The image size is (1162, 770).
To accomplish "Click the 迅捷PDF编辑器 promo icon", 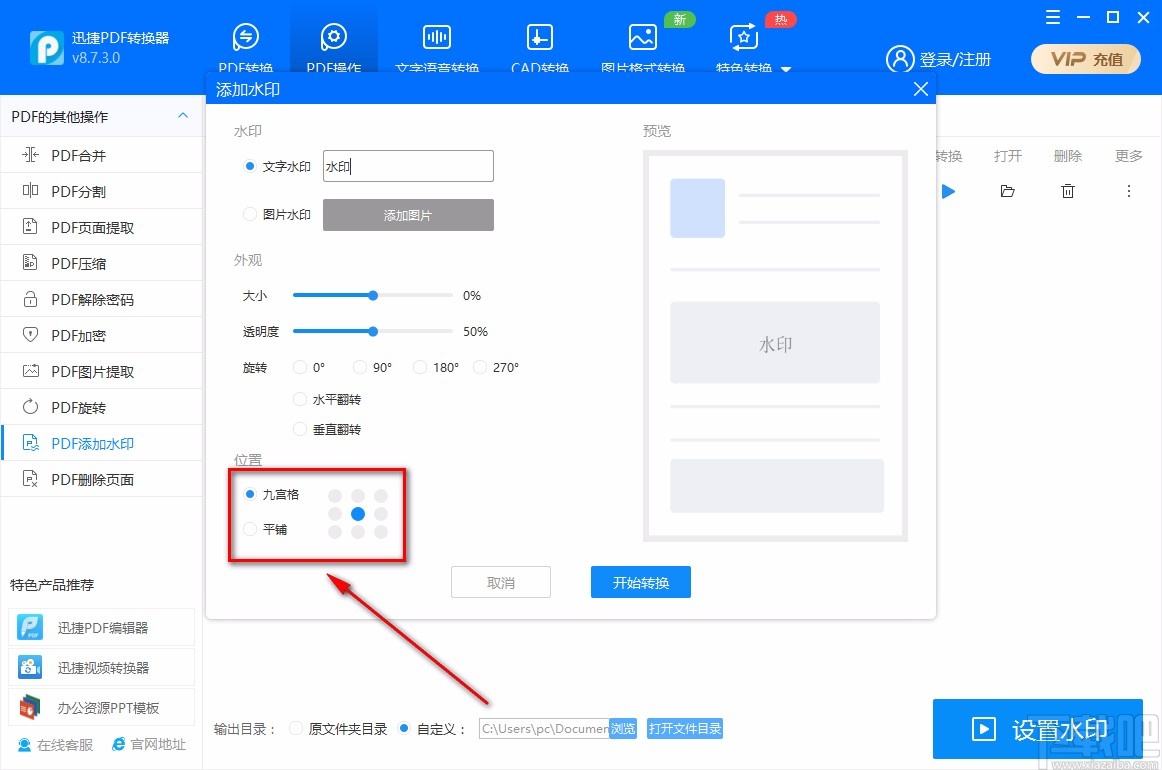I will 29,627.
